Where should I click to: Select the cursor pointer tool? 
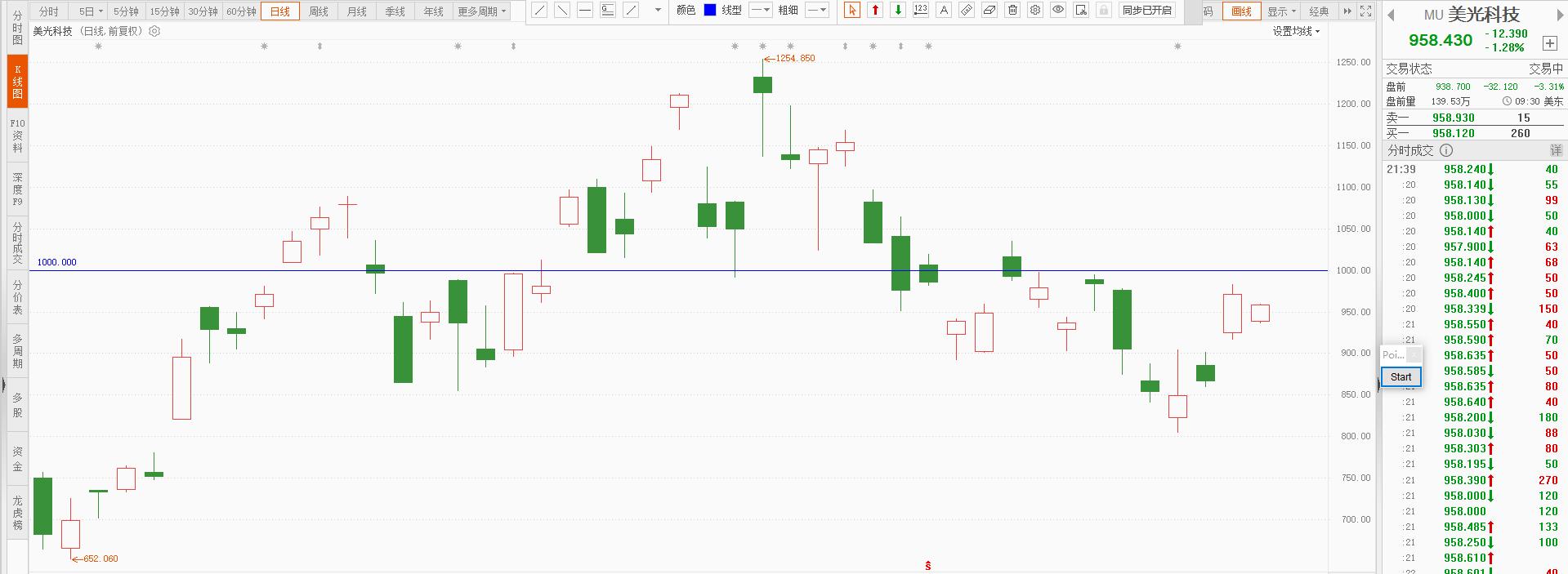852,10
